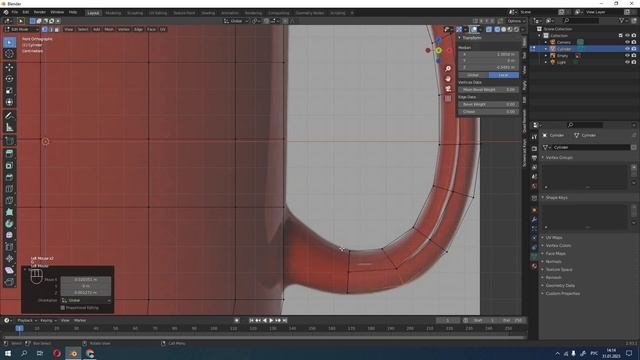
Task: Select the Move tool in the left toolbar
Action: [9, 67]
